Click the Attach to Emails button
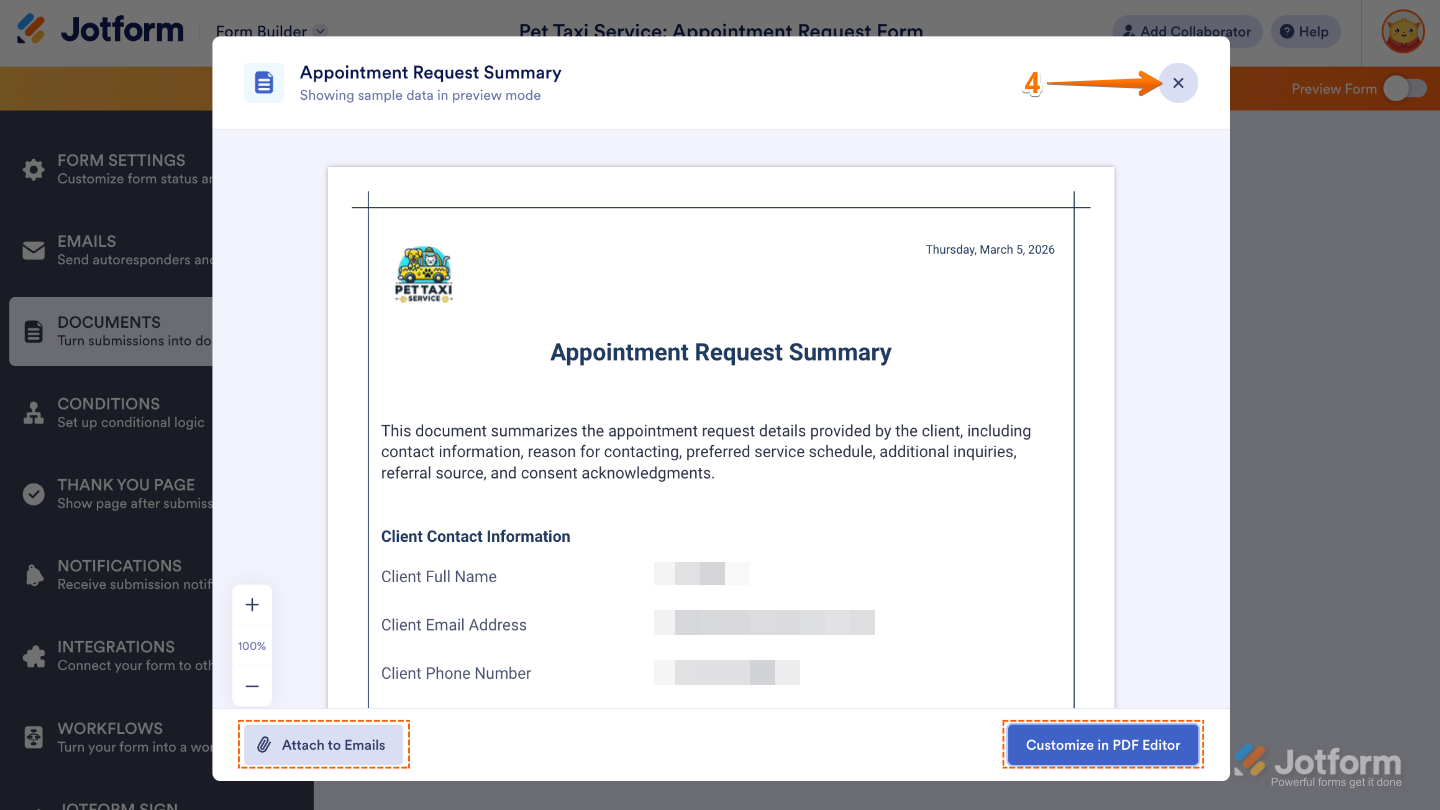 (323, 744)
